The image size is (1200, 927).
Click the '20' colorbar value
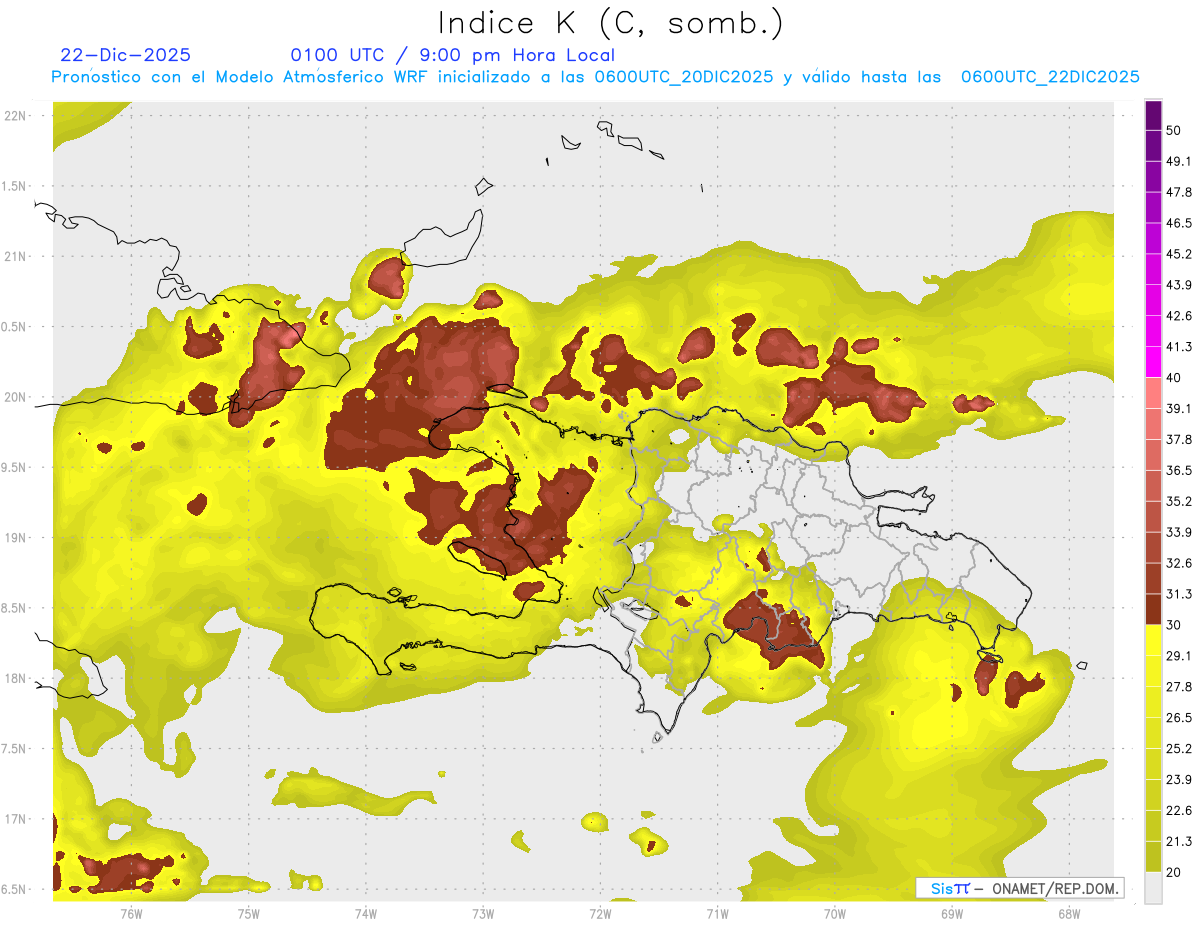(x=1174, y=872)
